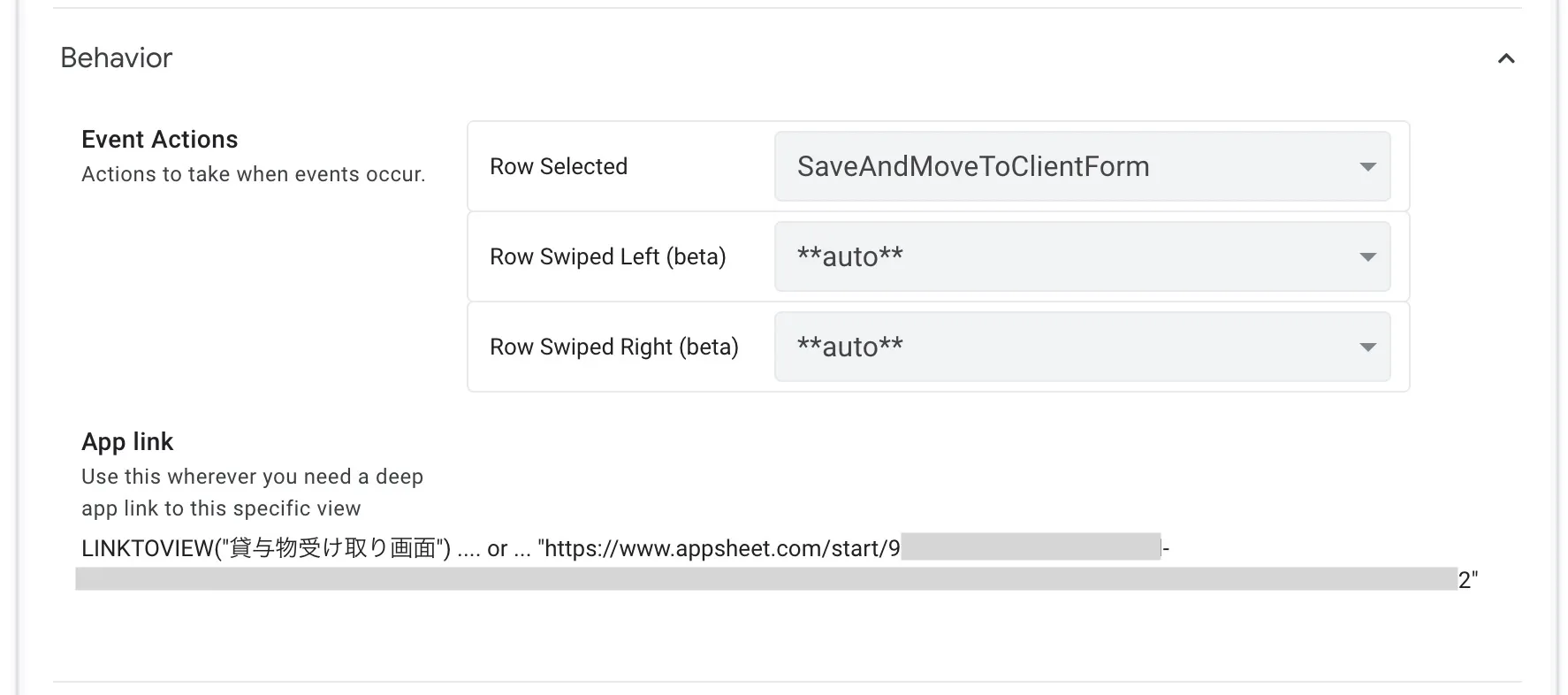Open the Row Swiped Right dropdown
Viewport: 1568px width, 695px height.
tap(1081, 347)
